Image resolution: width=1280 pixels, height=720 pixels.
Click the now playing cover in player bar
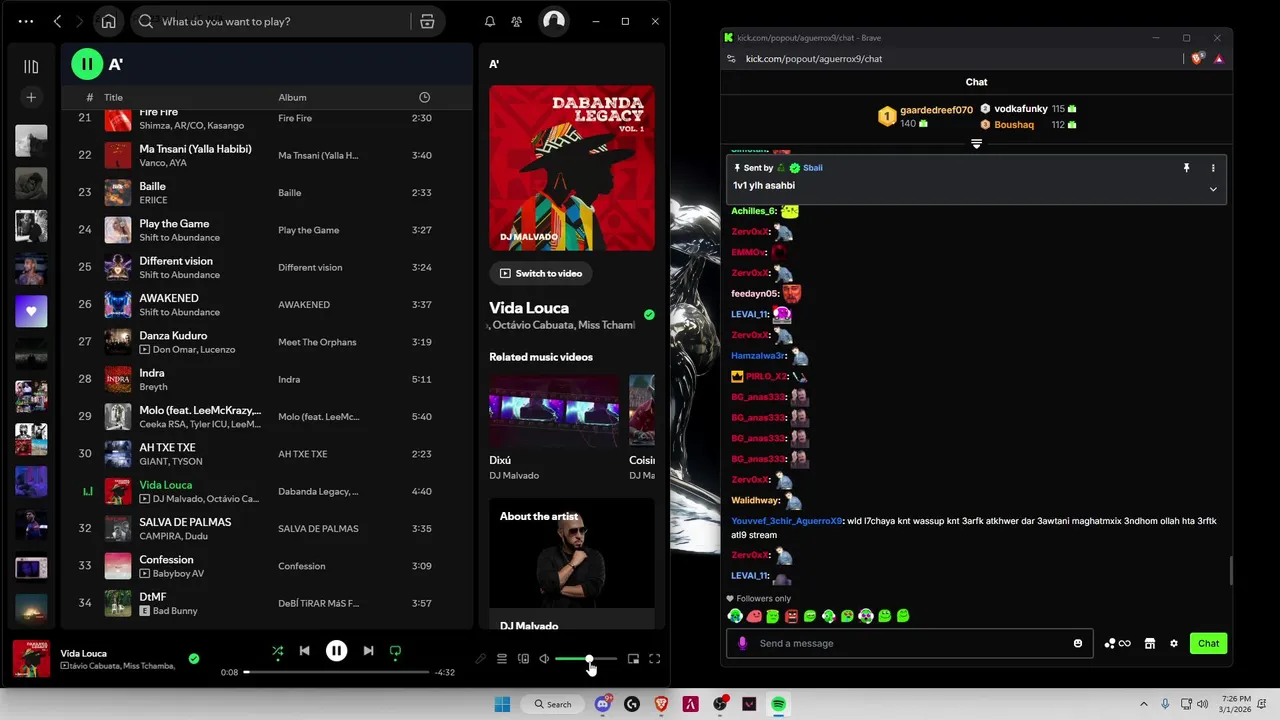pos(31,659)
